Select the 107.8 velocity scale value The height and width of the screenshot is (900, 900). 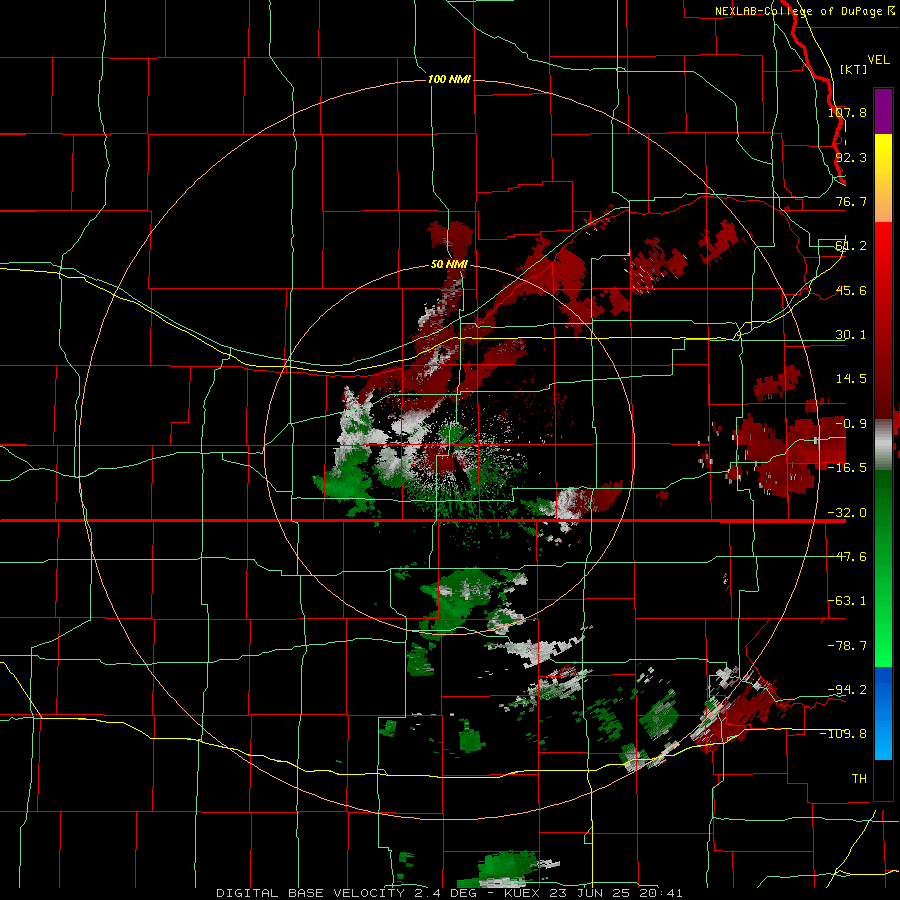pos(847,112)
